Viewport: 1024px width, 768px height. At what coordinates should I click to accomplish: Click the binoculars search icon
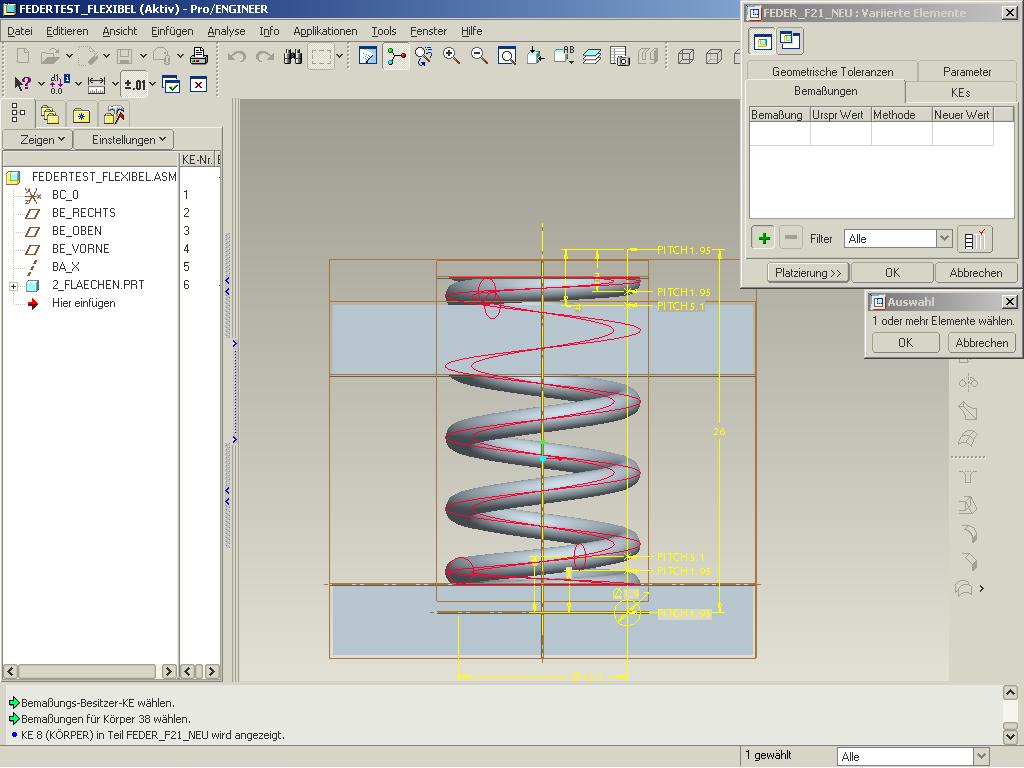[x=293, y=57]
